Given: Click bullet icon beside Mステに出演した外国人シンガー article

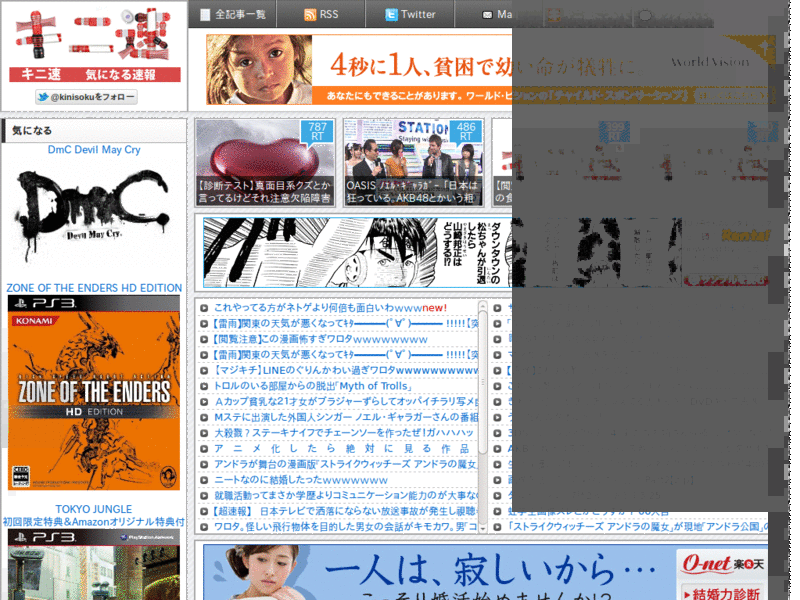Looking at the screenshot, I should tap(204, 417).
